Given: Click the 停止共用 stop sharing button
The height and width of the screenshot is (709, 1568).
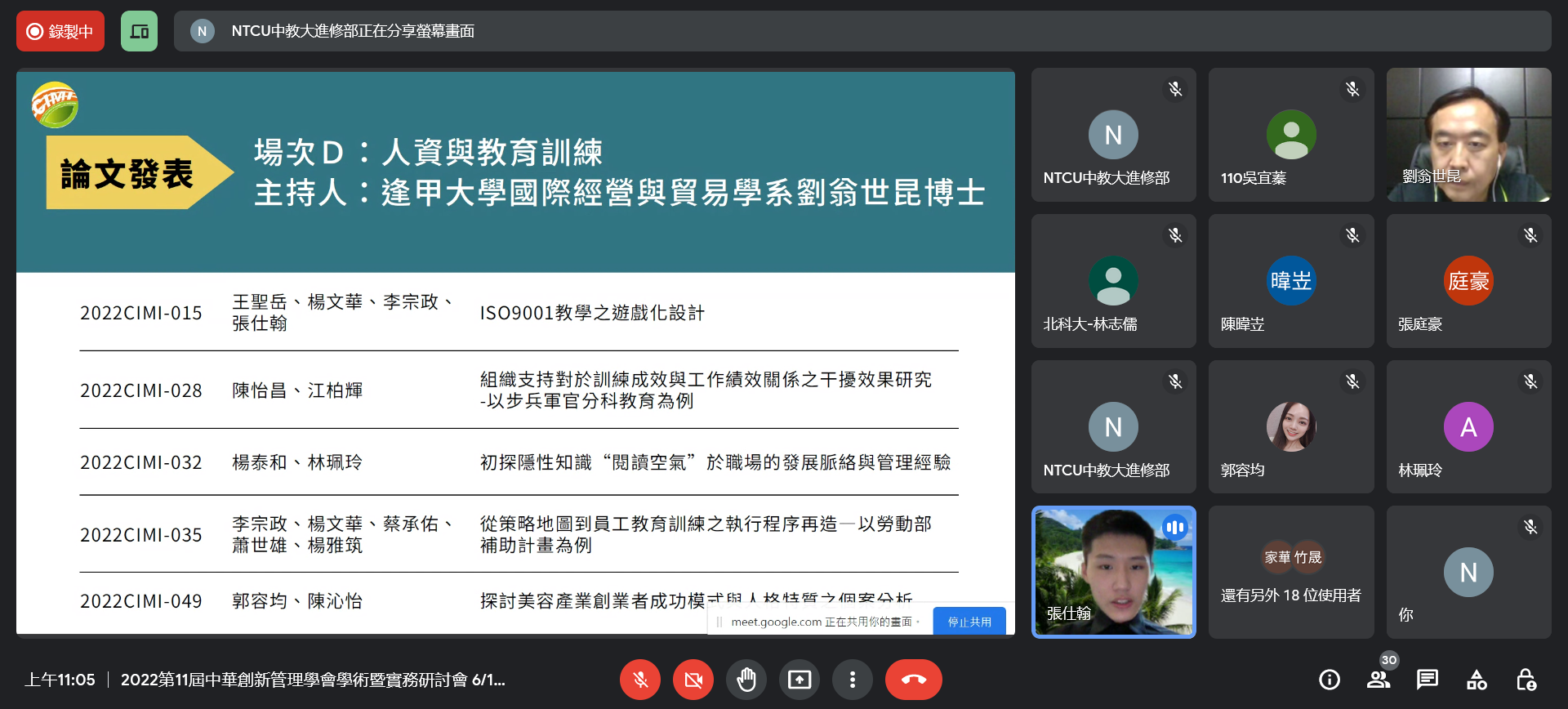Looking at the screenshot, I should [969, 622].
